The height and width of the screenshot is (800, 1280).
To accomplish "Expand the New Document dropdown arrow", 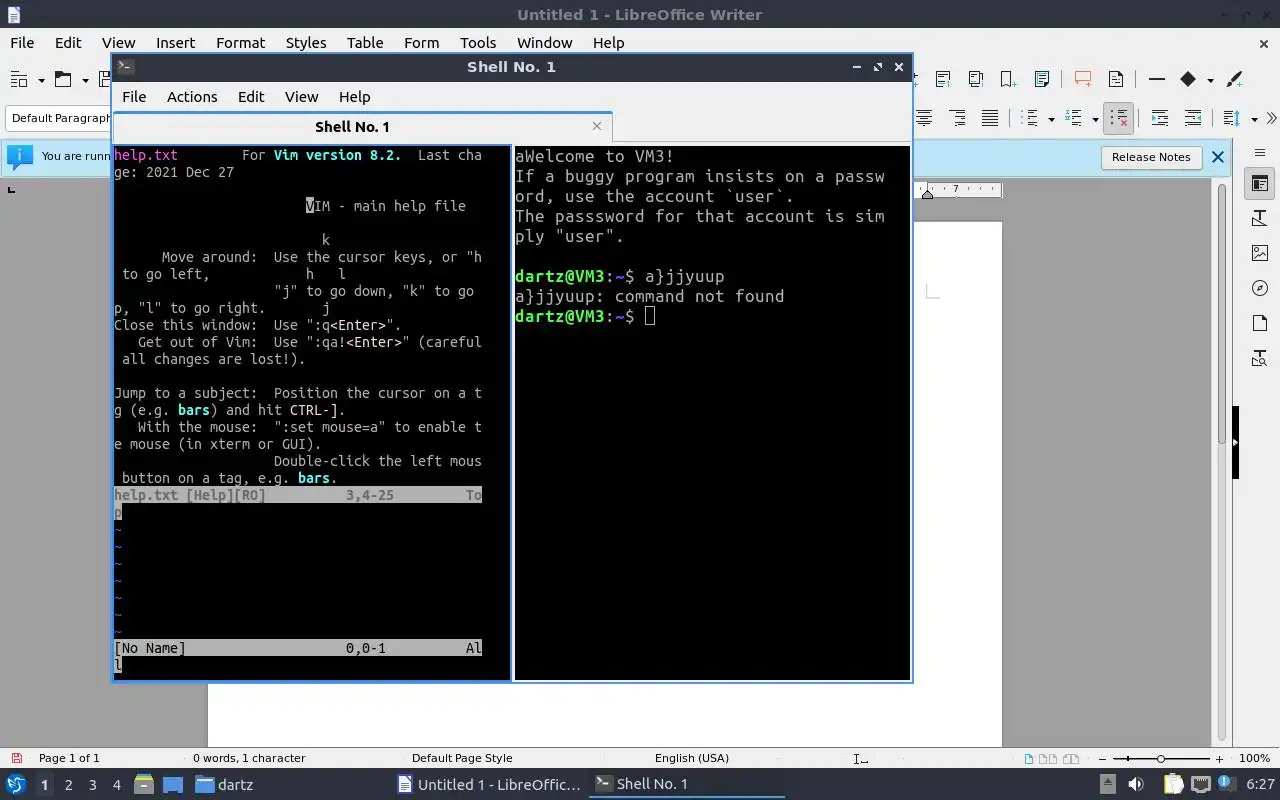I will pos(41,80).
